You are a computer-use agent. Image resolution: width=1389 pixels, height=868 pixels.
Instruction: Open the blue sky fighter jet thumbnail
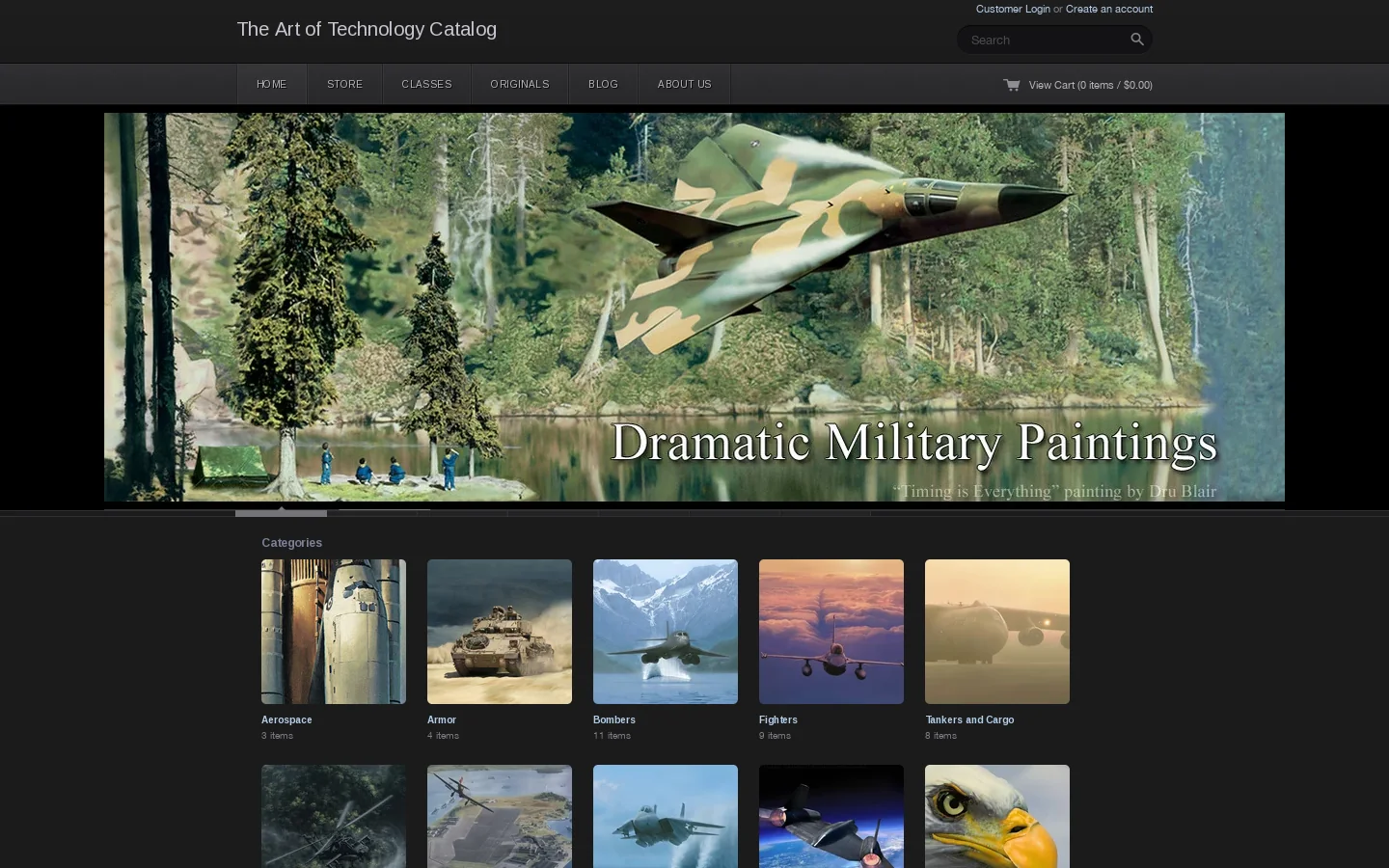tap(666, 816)
